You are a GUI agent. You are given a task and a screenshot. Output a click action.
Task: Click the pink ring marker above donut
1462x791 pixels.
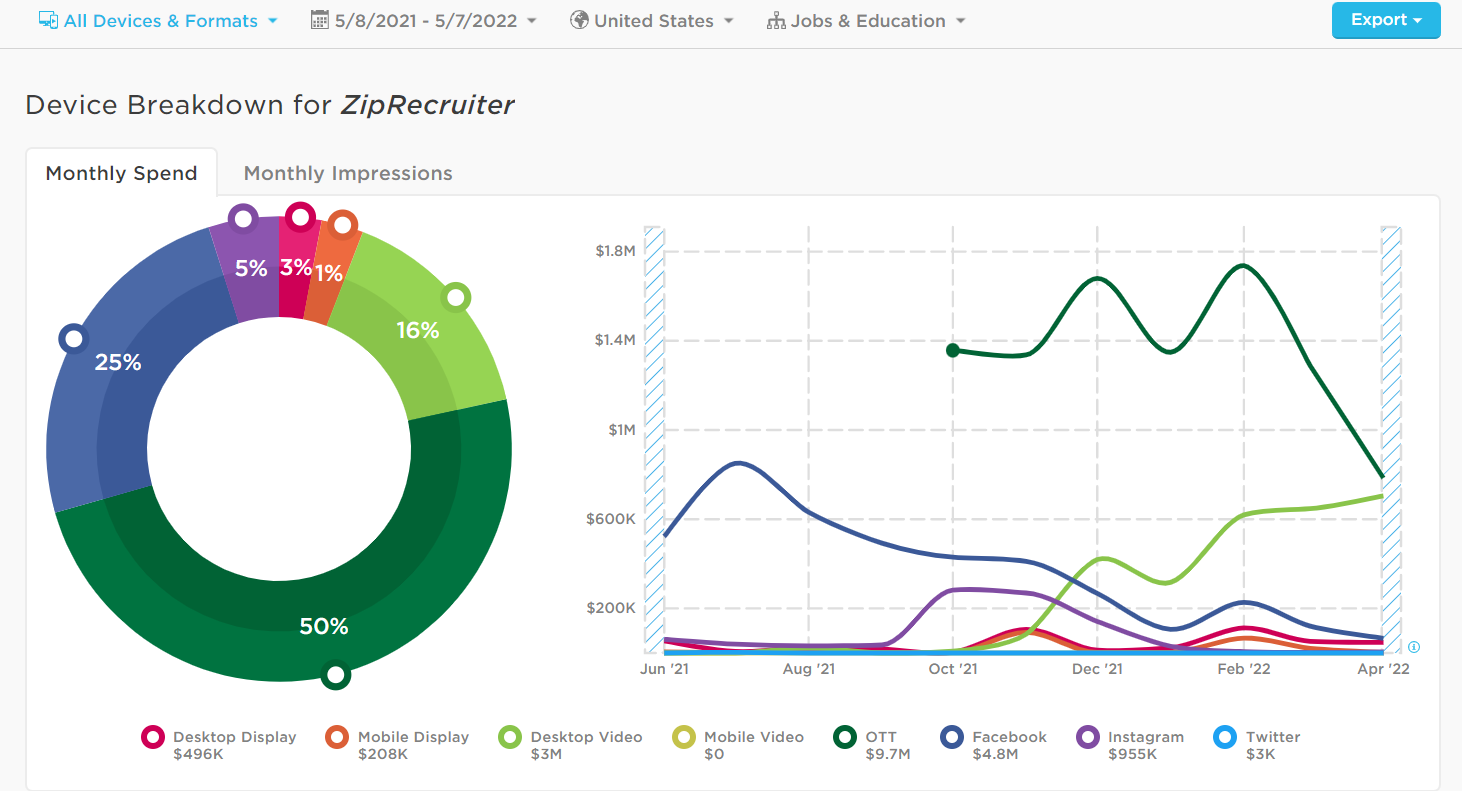pos(300,216)
